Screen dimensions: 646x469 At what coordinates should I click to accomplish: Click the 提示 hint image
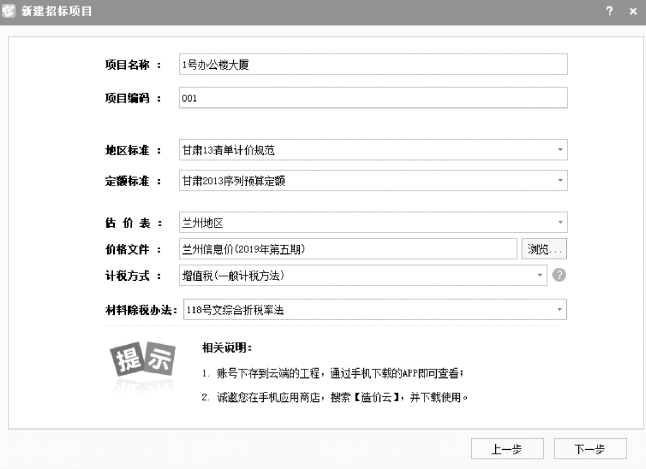point(143,359)
